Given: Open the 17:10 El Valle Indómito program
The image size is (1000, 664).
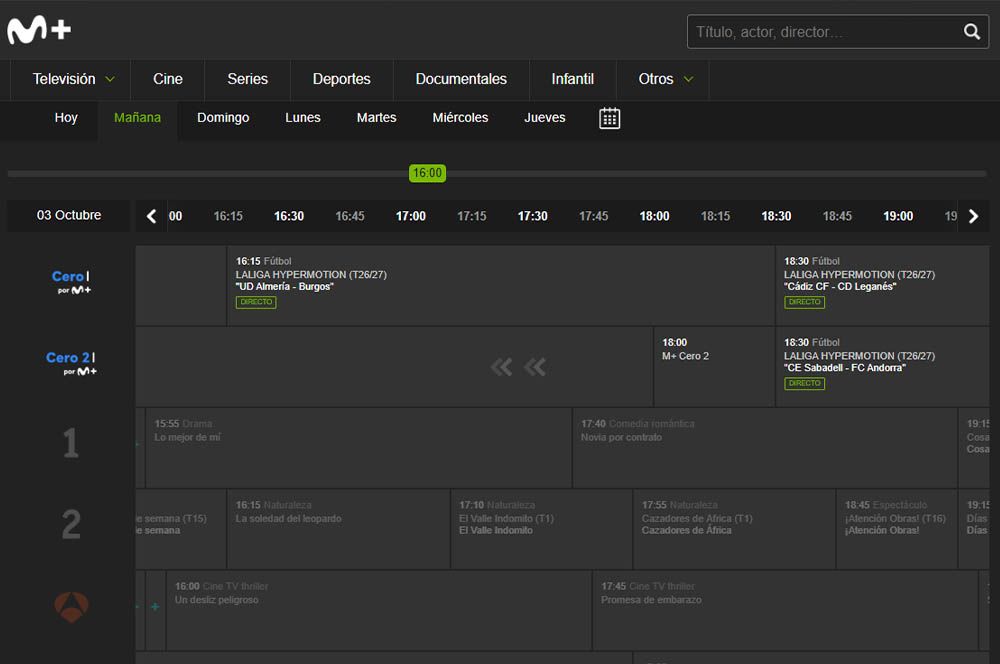Looking at the screenshot, I should [x=541, y=529].
